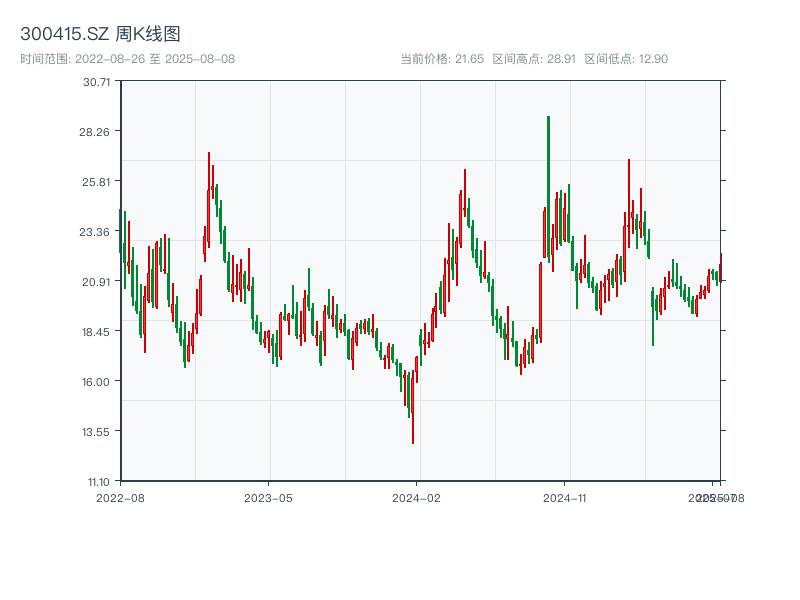Click y-axis label 30.71
Image resolution: width=800 pixels, height=600 pixels.
96,82
